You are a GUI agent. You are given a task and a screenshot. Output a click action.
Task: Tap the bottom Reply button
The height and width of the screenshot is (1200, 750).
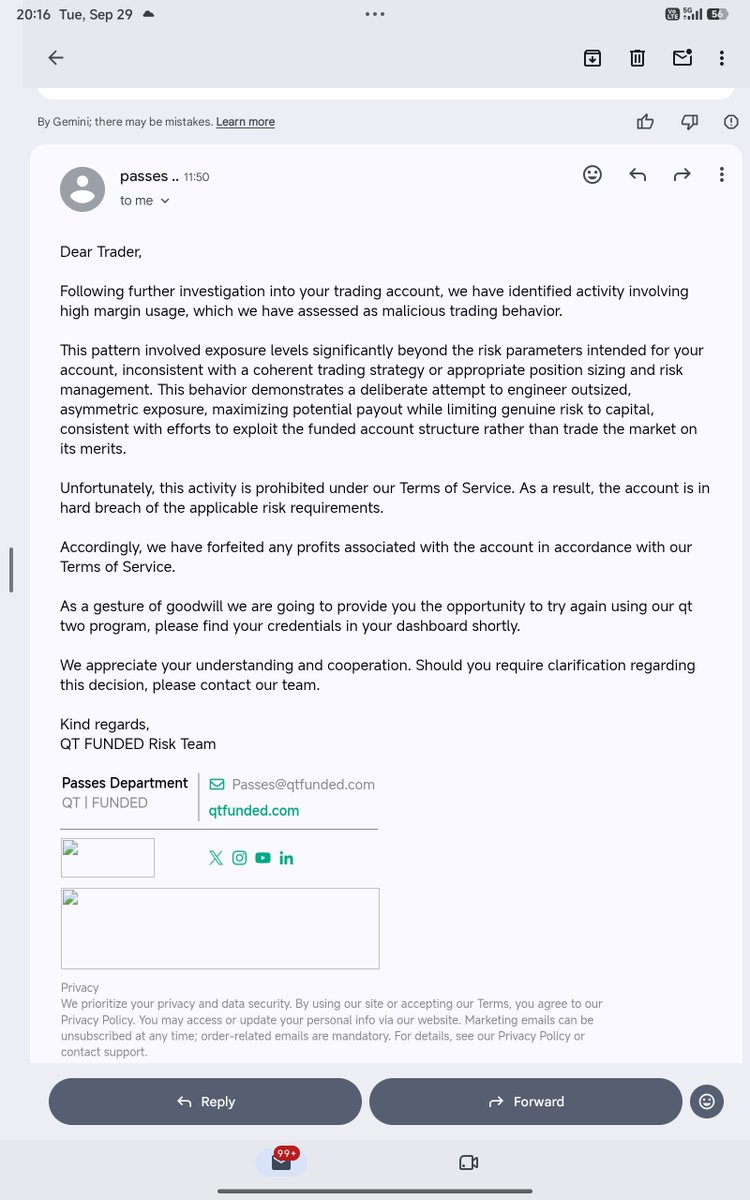pos(205,1101)
